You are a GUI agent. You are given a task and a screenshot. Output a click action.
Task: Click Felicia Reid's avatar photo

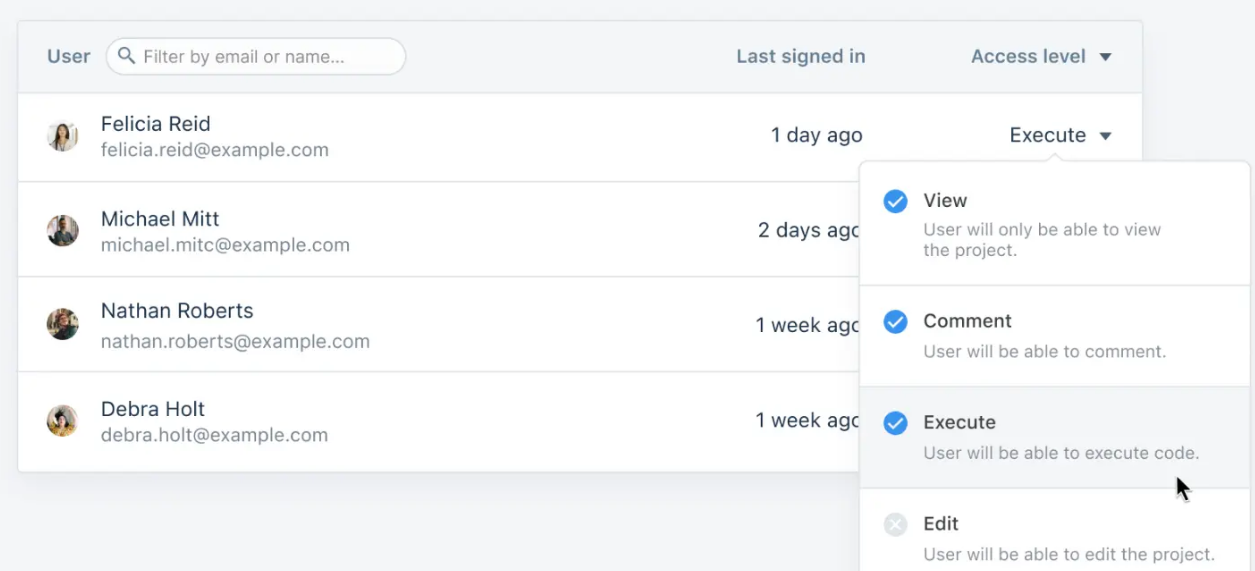63,136
